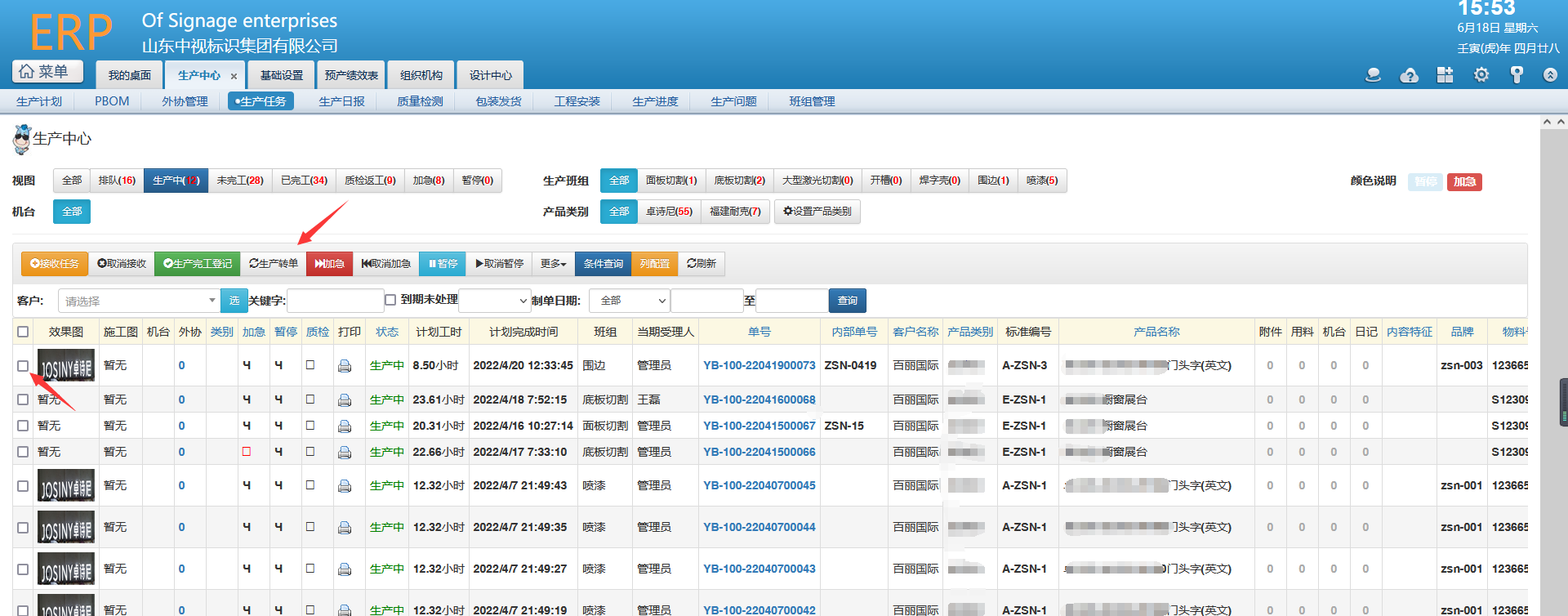1568x616 pixels.
Task: Toggle 到期未处理 checkbox
Action: tap(390, 300)
